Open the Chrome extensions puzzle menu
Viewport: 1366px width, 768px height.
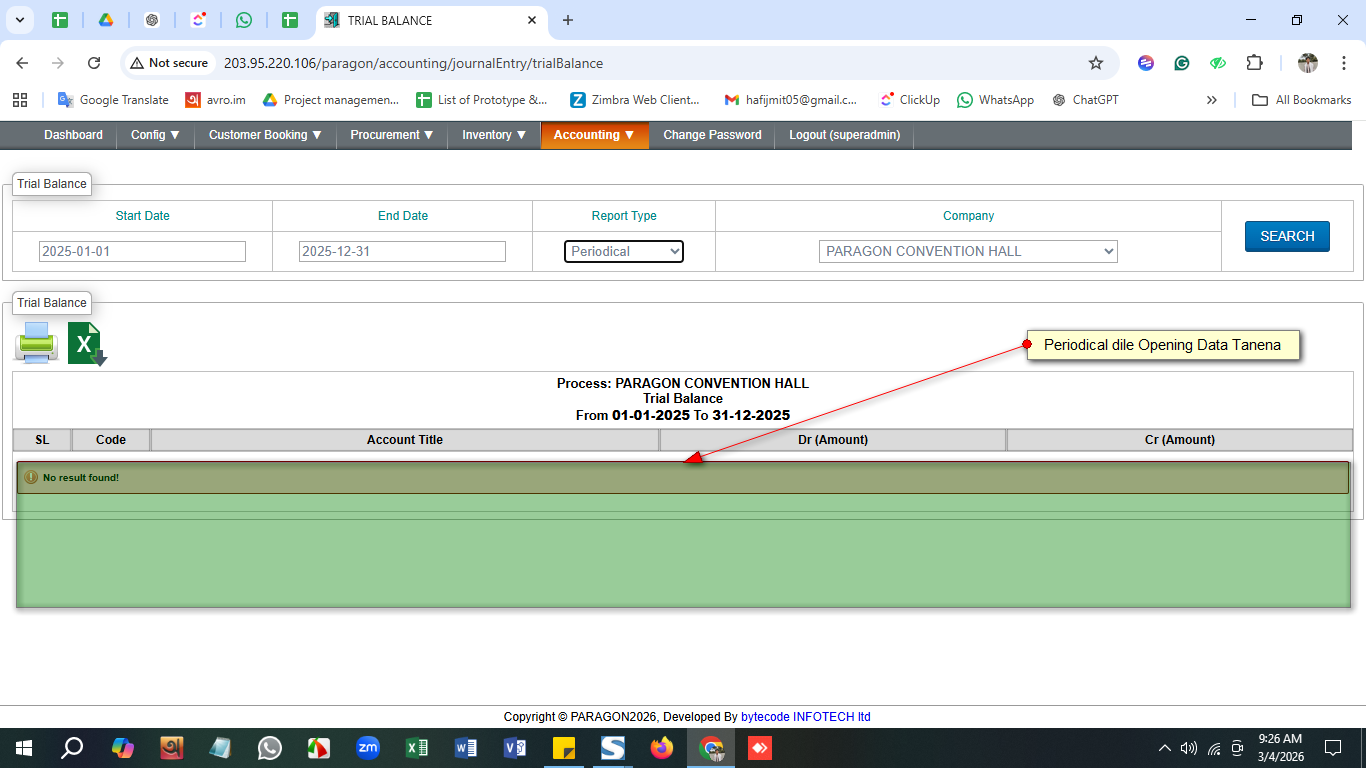1254,63
